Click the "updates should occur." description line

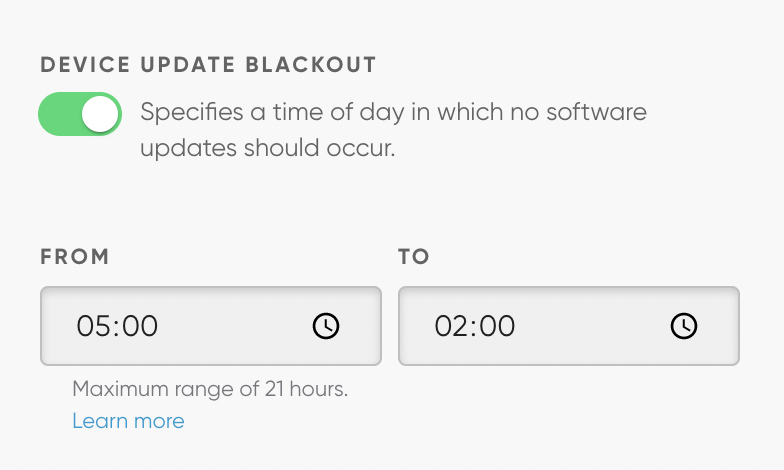point(268,149)
